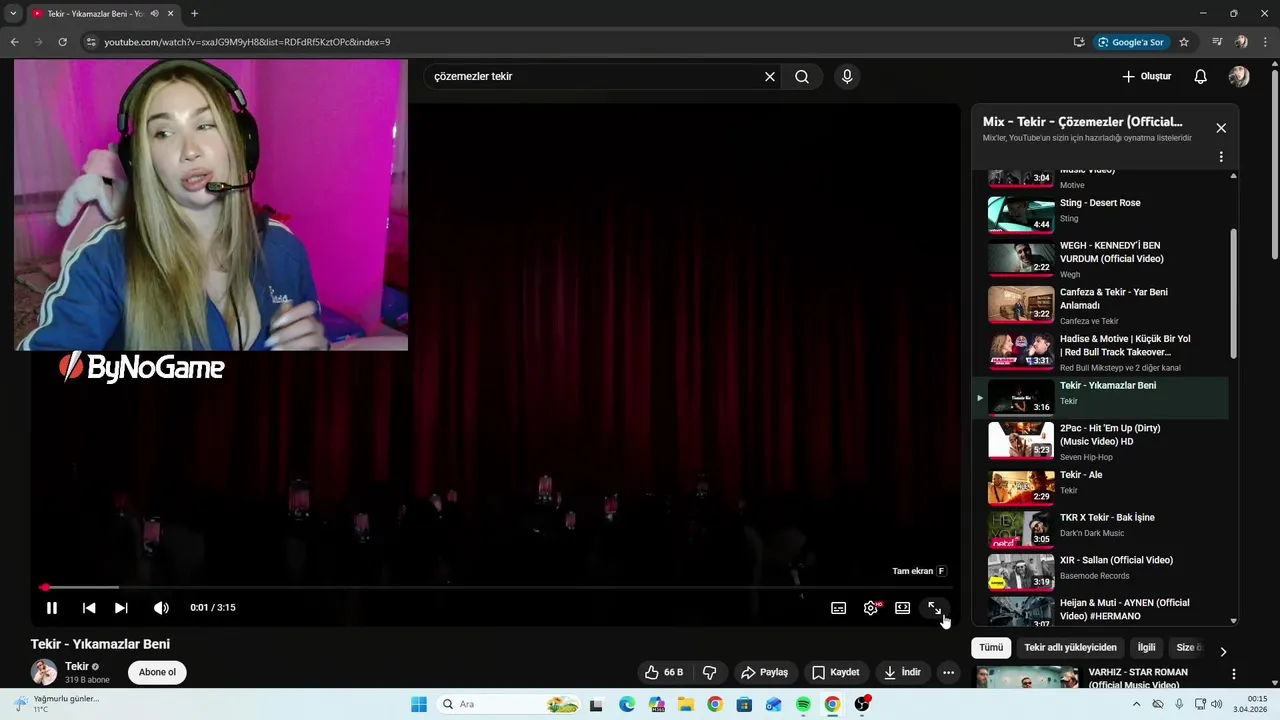The width and height of the screenshot is (1280, 720).
Task: Open a new Chrome tab
Action: coord(194,14)
